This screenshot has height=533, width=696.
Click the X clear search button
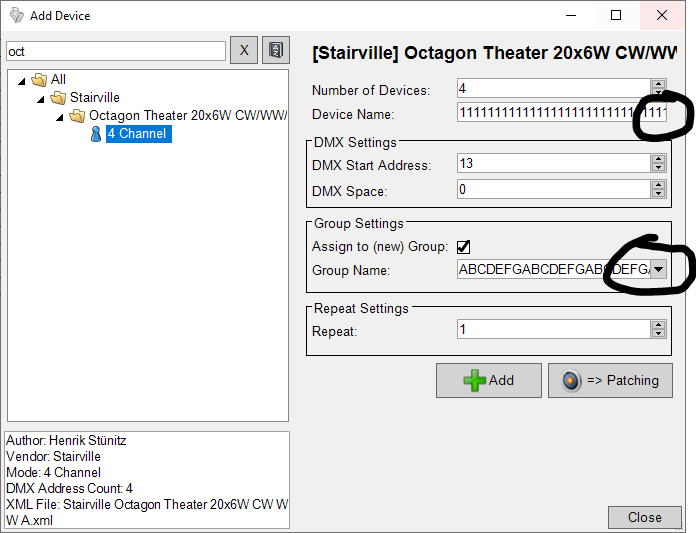click(x=244, y=50)
